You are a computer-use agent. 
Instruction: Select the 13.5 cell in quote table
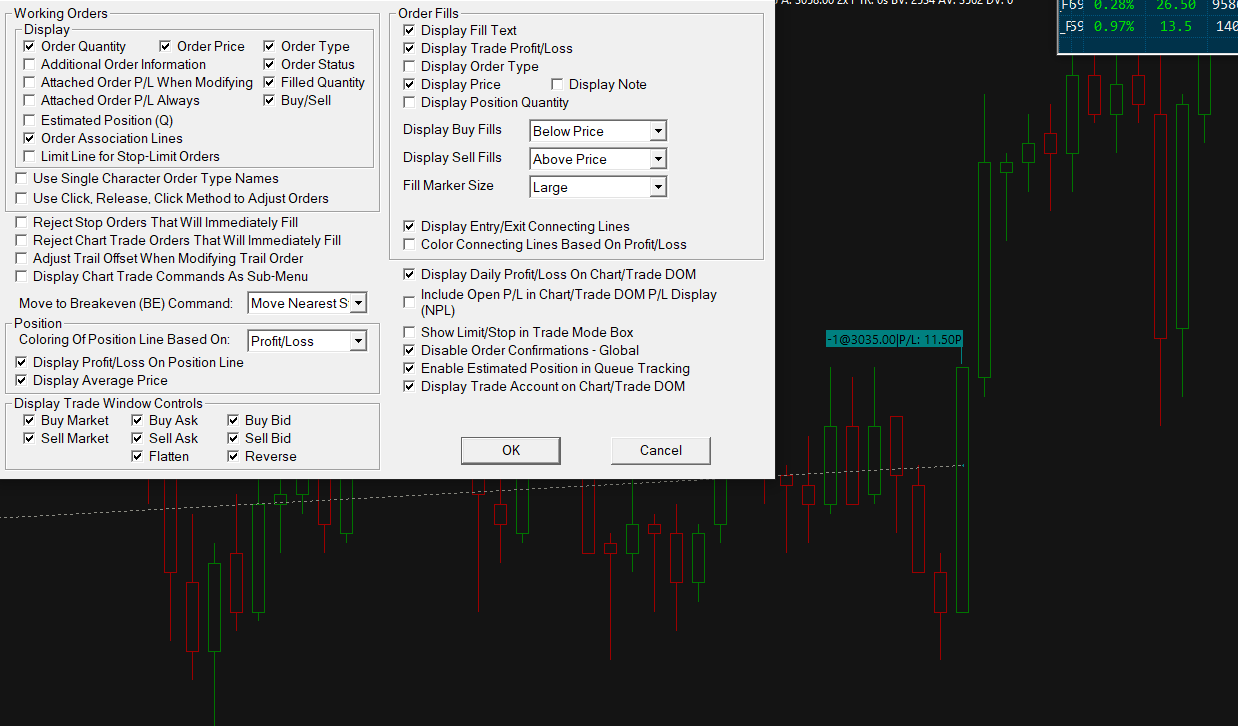(1175, 27)
